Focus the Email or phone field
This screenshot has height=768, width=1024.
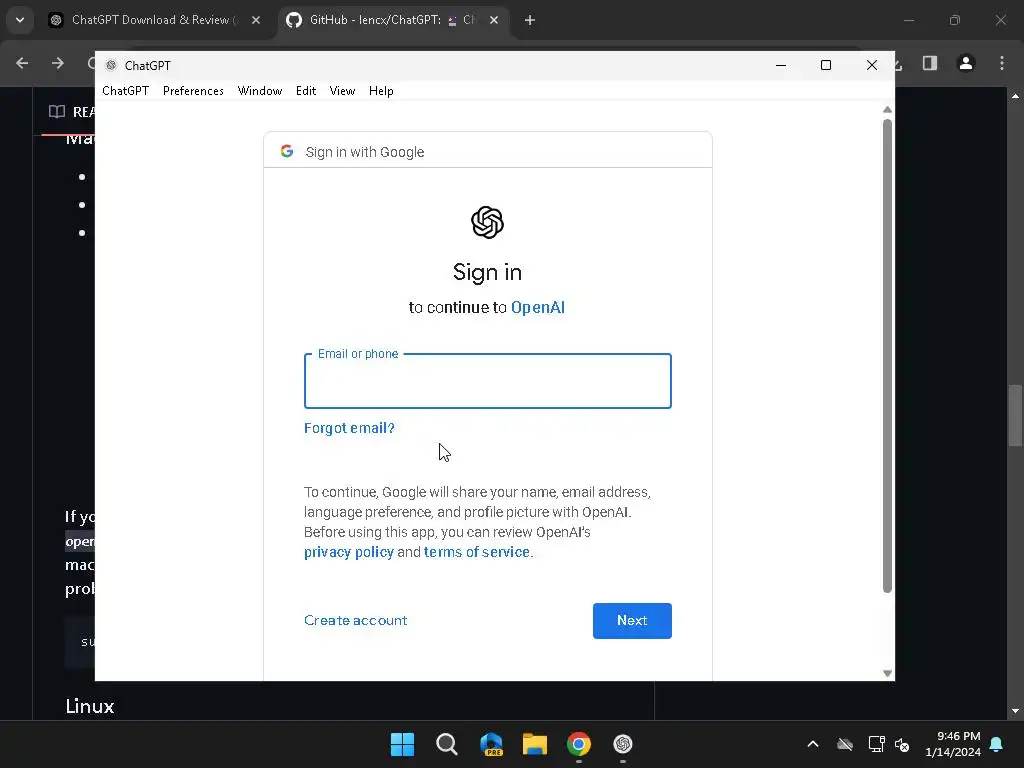coord(488,381)
